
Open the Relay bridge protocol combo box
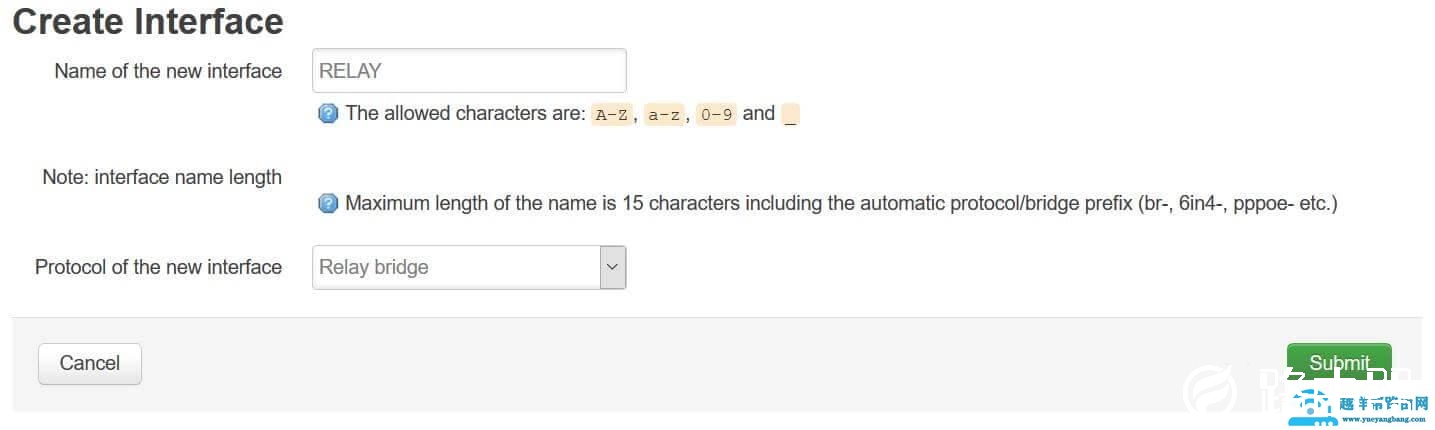point(456,268)
